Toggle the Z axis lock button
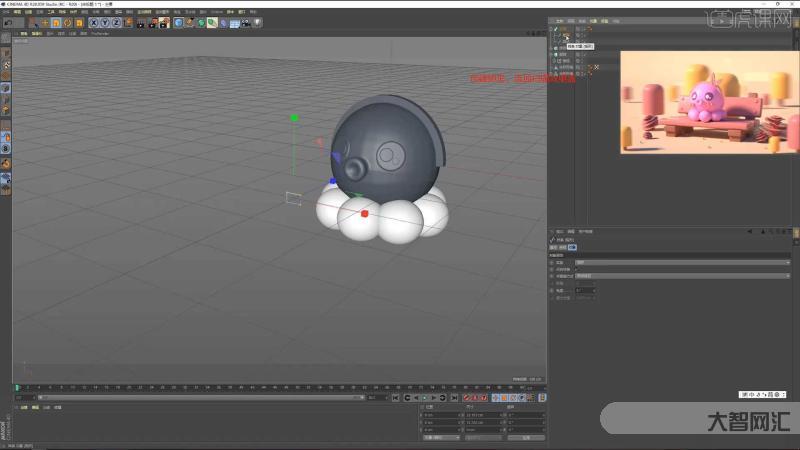Image resolution: width=800 pixels, height=450 pixels. (x=116, y=22)
